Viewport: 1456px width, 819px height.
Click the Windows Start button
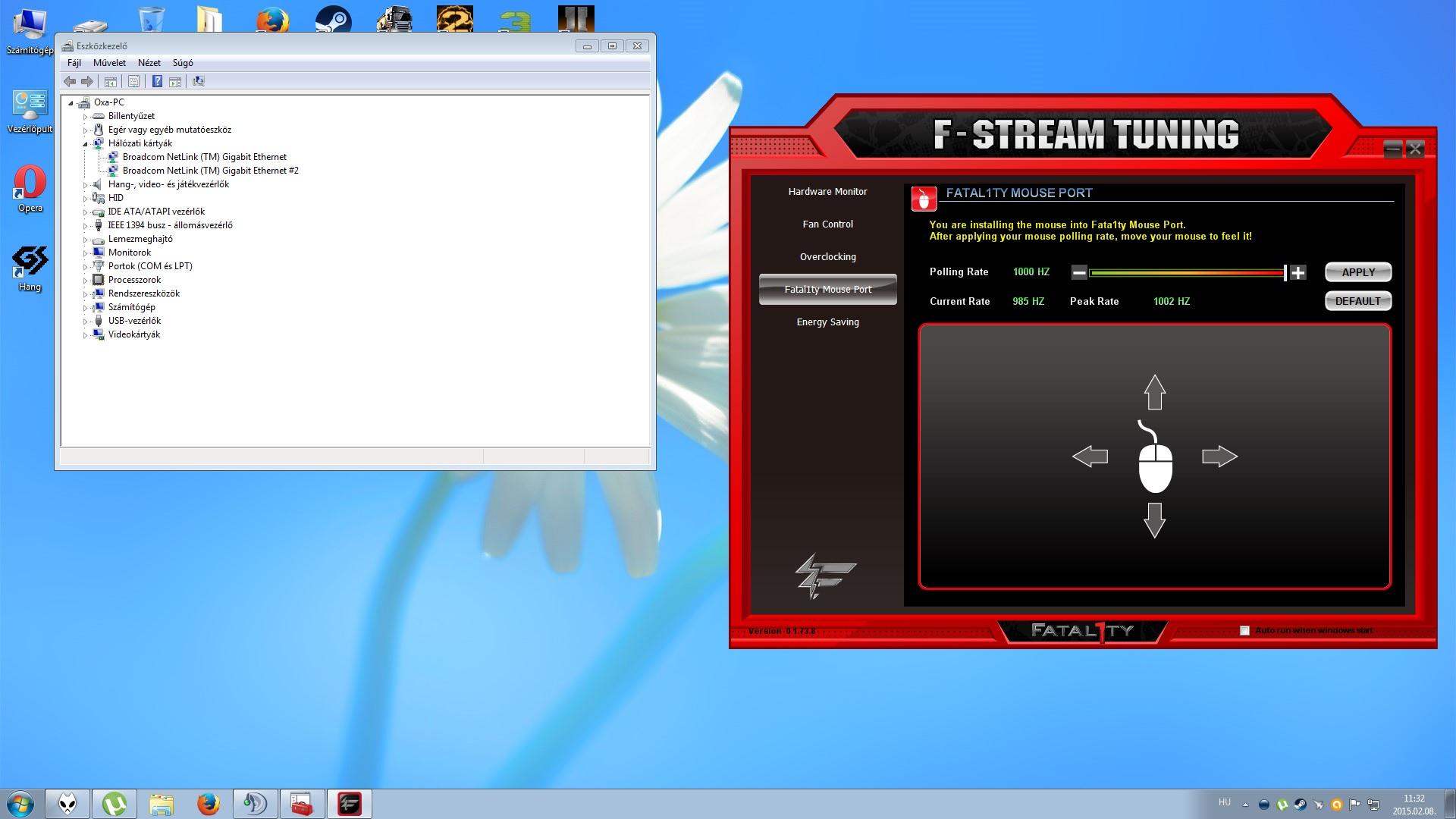coord(20,804)
